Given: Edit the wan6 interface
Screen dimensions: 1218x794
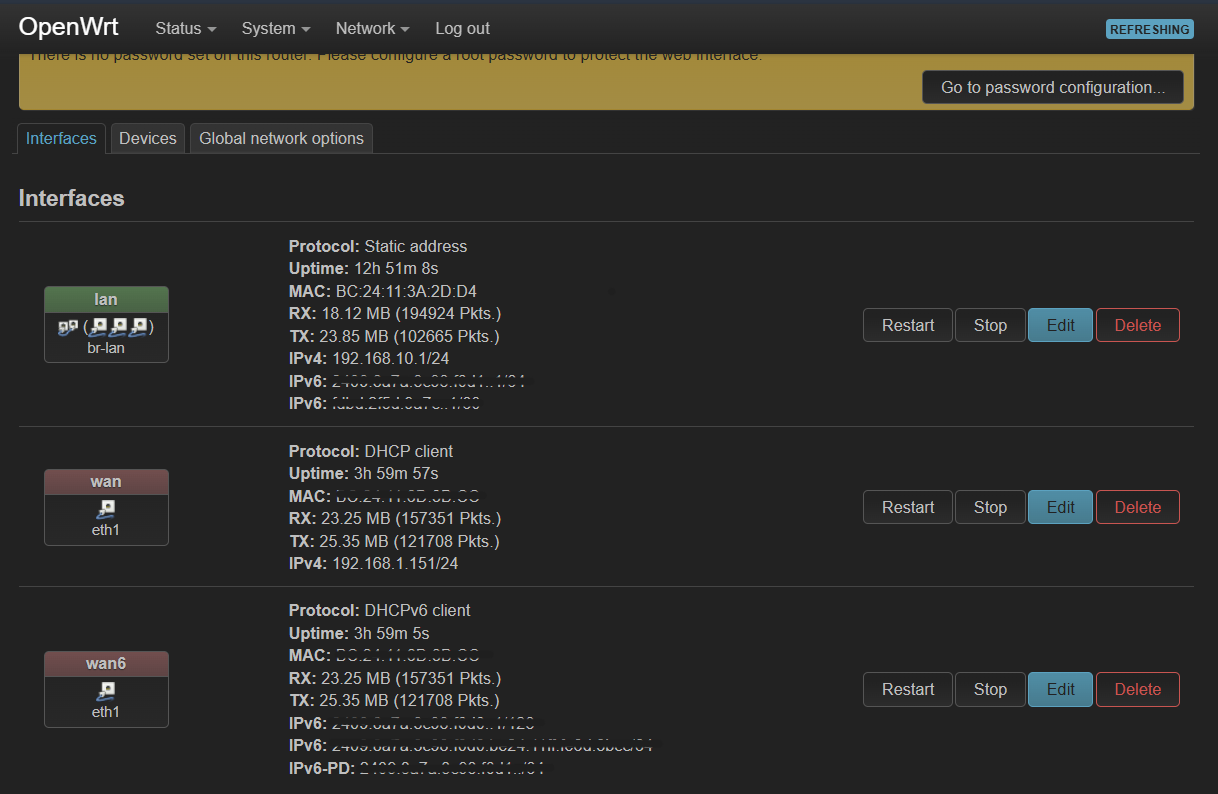Looking at the screenshot, I should tap(1060, 689).
